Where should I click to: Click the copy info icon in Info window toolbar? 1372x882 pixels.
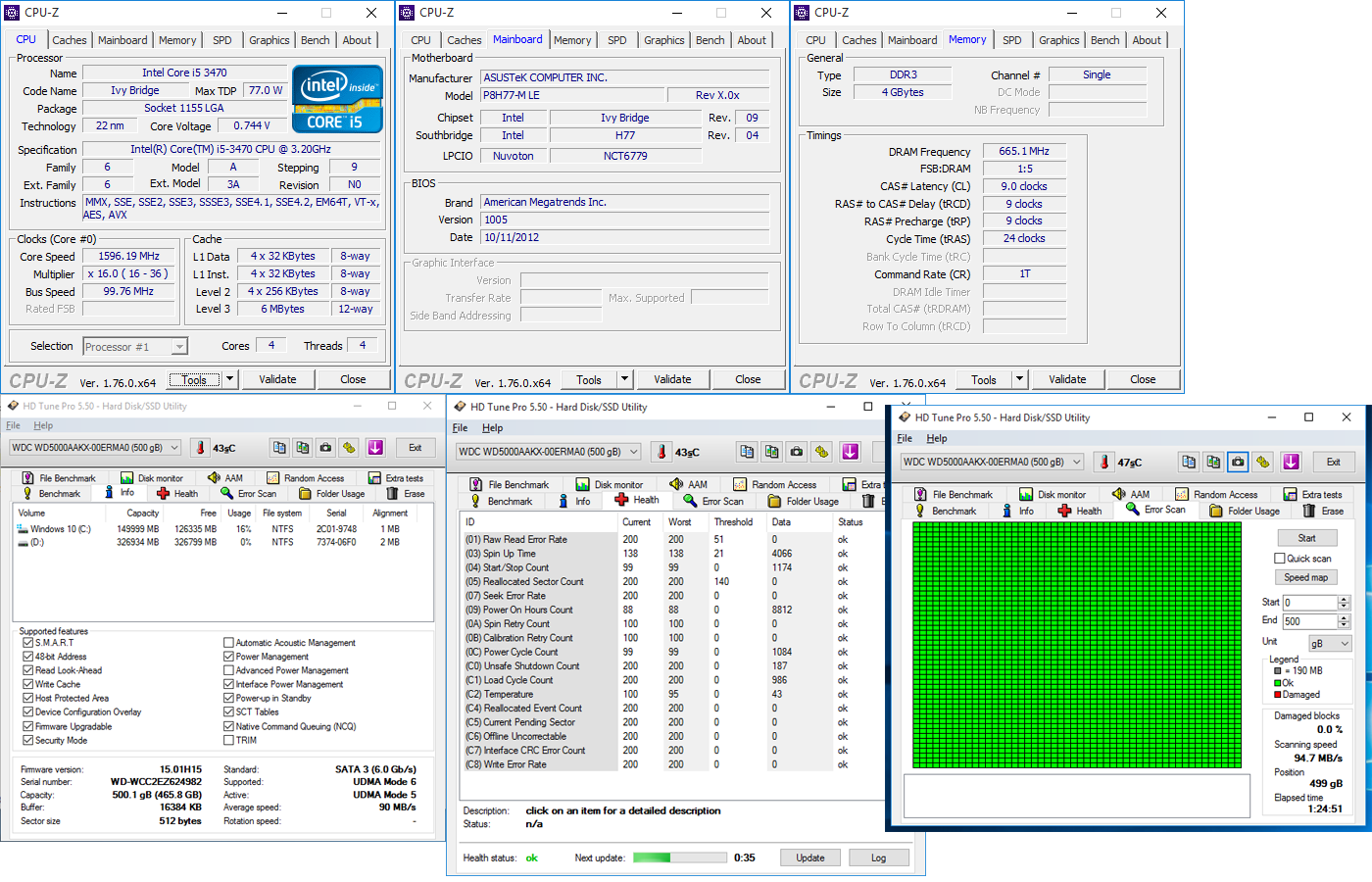279,448
